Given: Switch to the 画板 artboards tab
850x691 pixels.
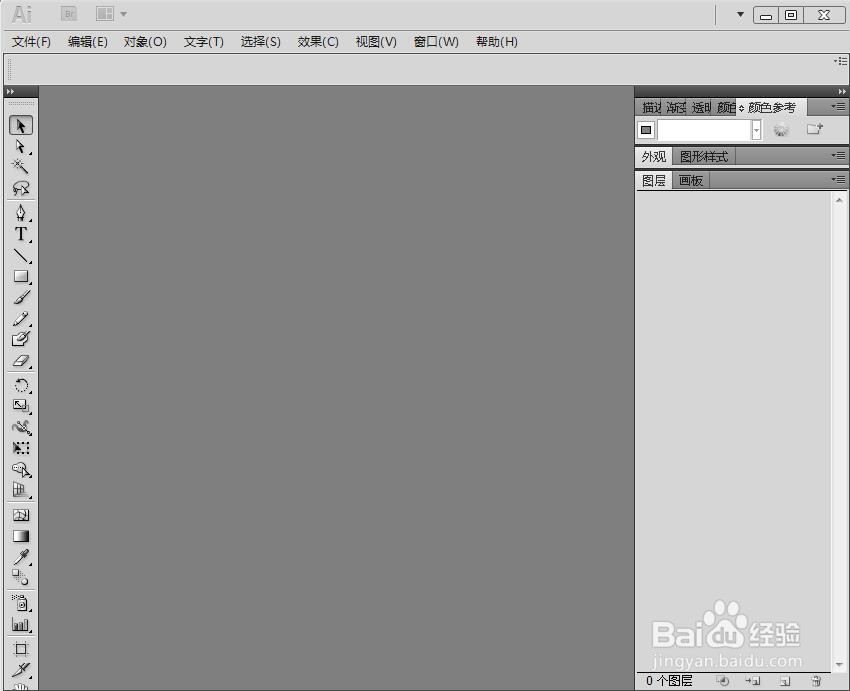Looking at the screenshot, I should click(691, 180).
